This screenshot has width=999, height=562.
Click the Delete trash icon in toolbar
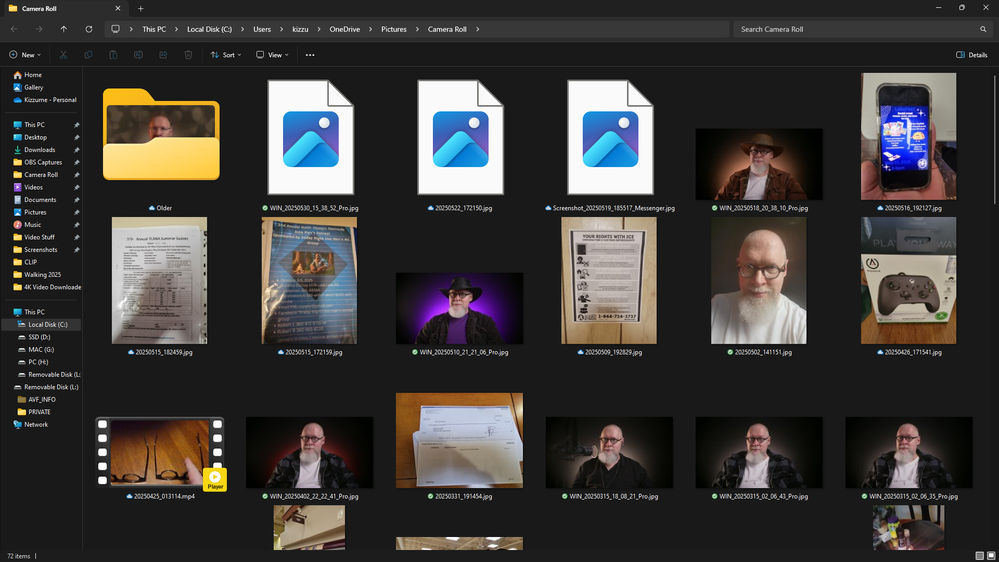[188, 55]
